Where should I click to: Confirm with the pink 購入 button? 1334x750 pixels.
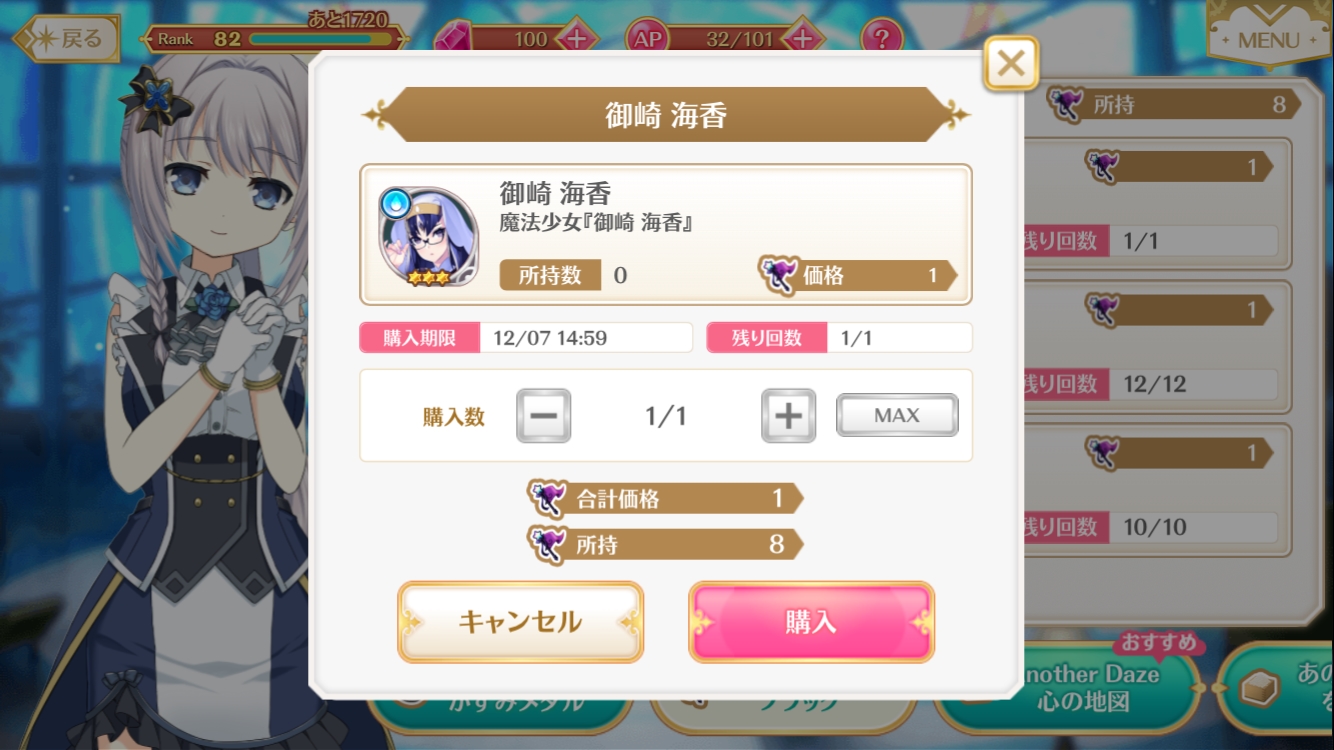[811, 622]
